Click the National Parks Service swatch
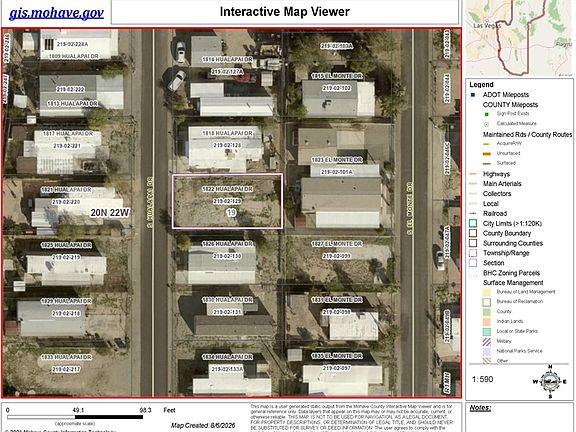 coord(487,352)
